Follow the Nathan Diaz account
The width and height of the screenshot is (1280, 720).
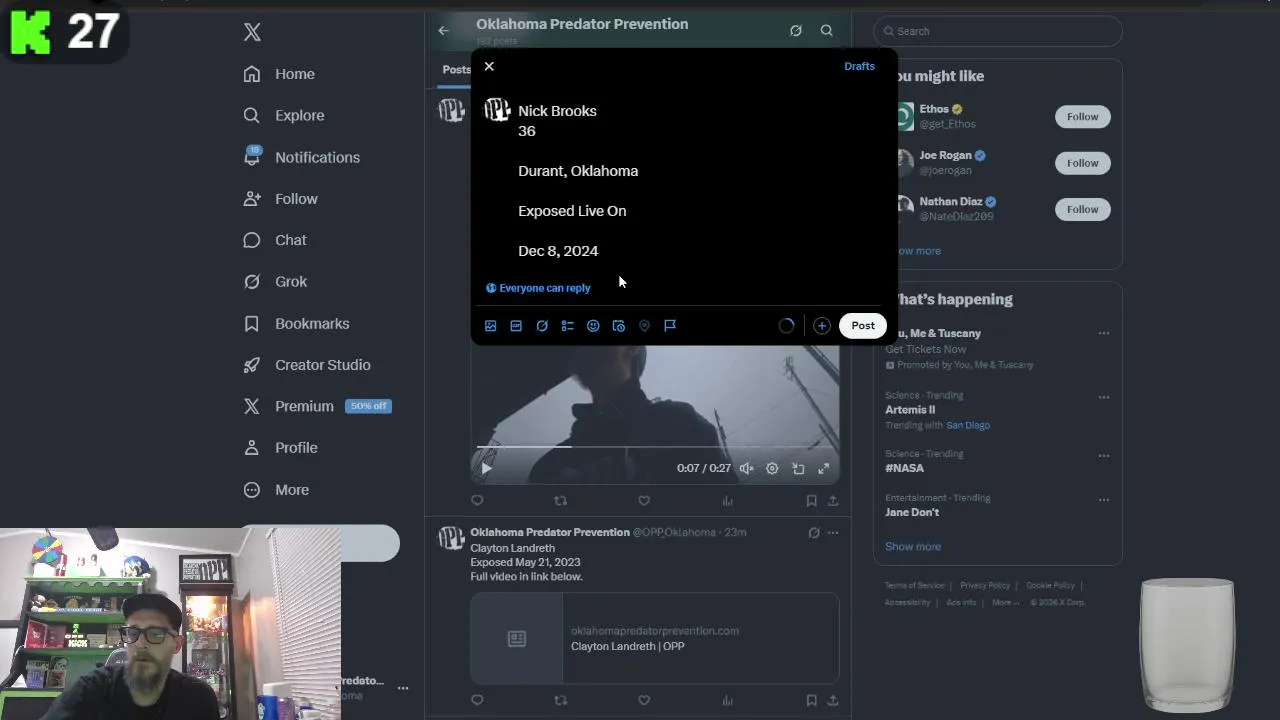[x=1082, y=209]
